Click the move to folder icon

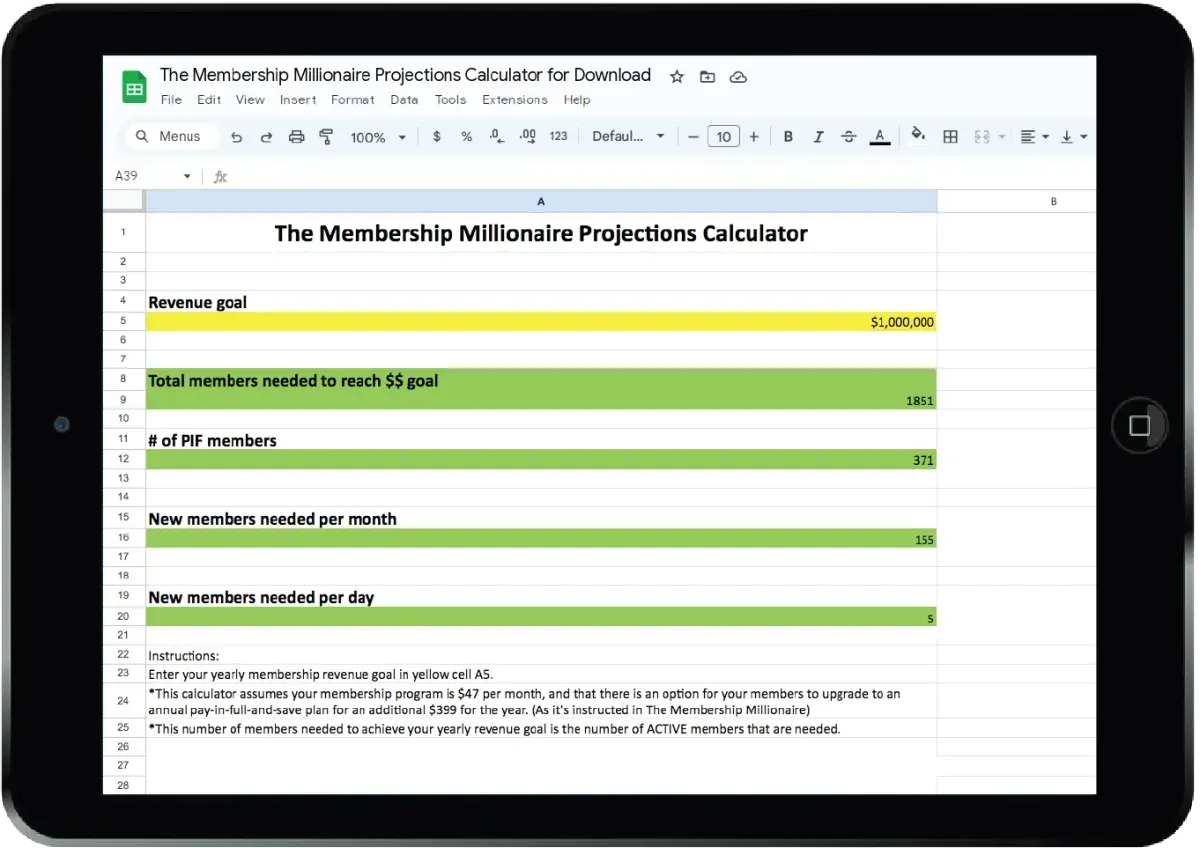point(707,77)
